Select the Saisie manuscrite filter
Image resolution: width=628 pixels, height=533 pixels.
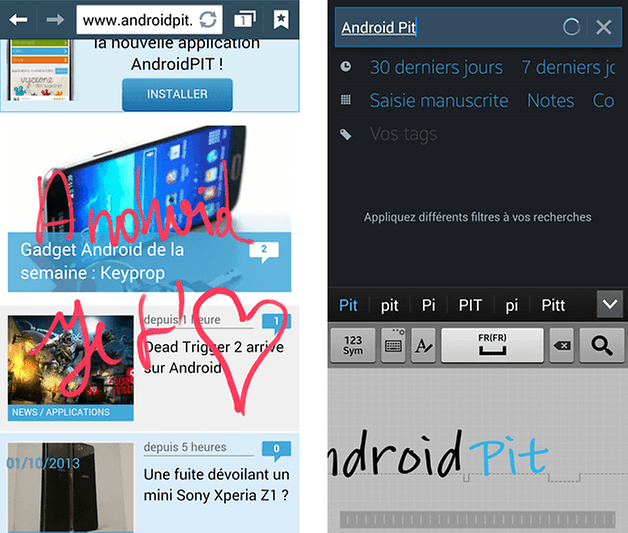tap(439, 101)
